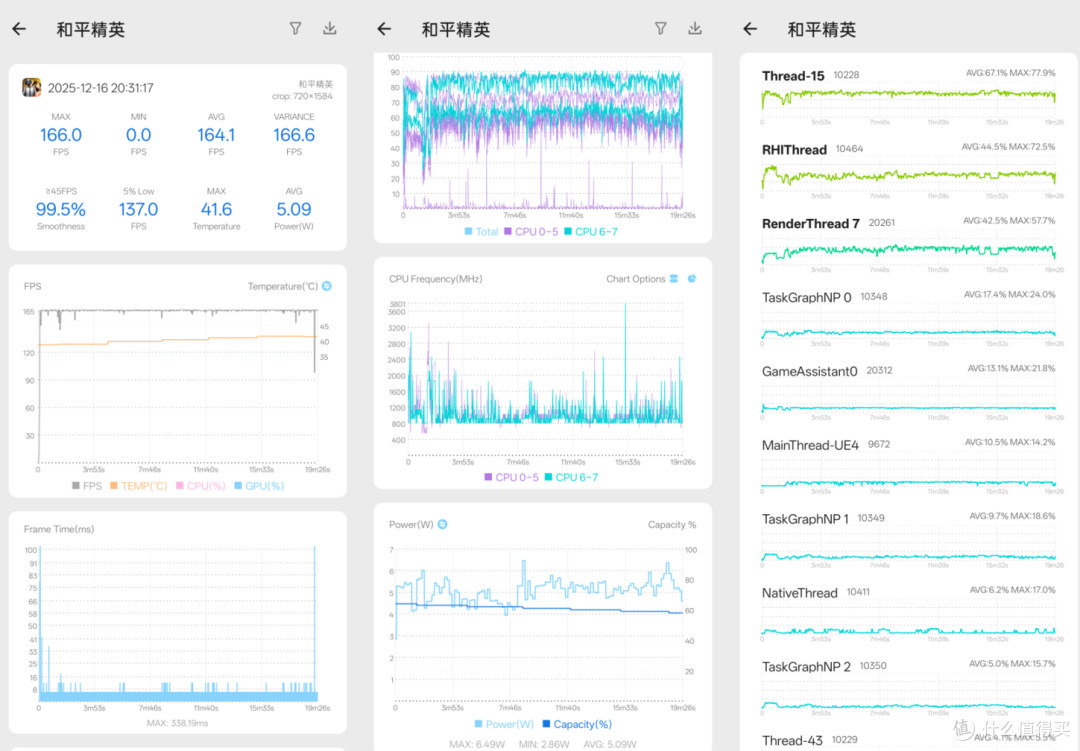Tap the swap icon beside Power(W) title

[442, 524]
